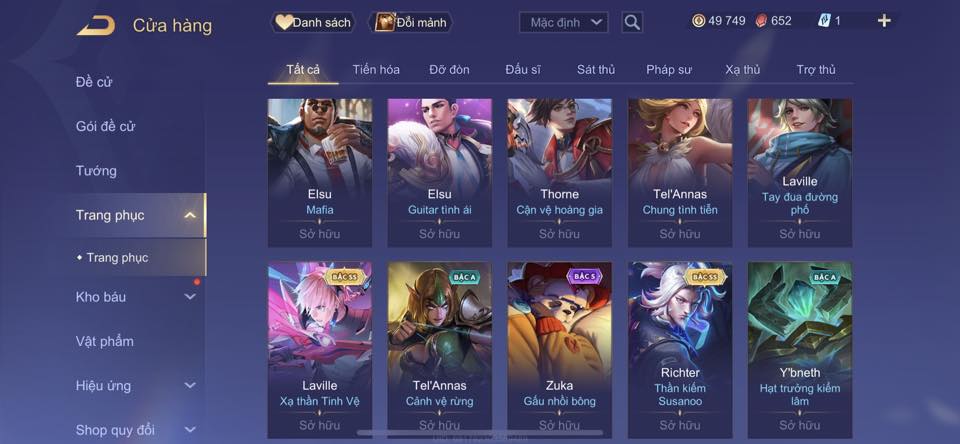Click the red ruby currency icon

tap(760, 21)
